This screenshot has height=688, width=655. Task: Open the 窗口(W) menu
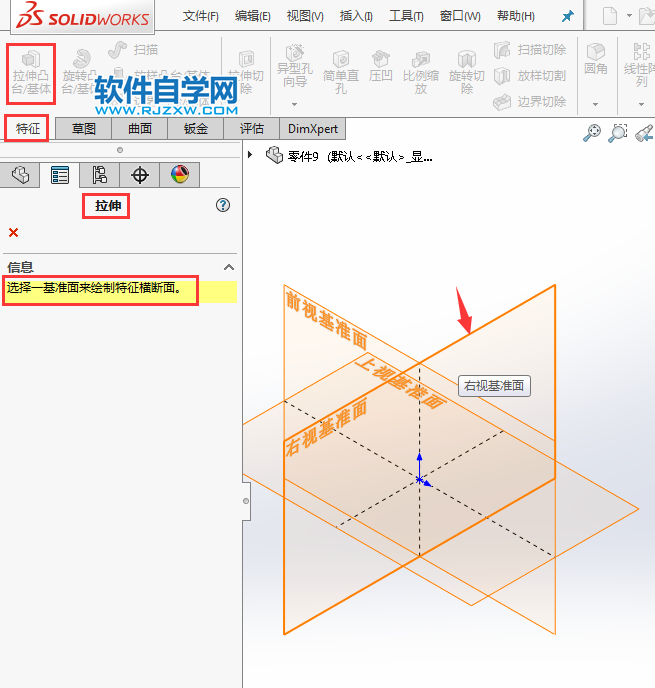click(460, 17)
